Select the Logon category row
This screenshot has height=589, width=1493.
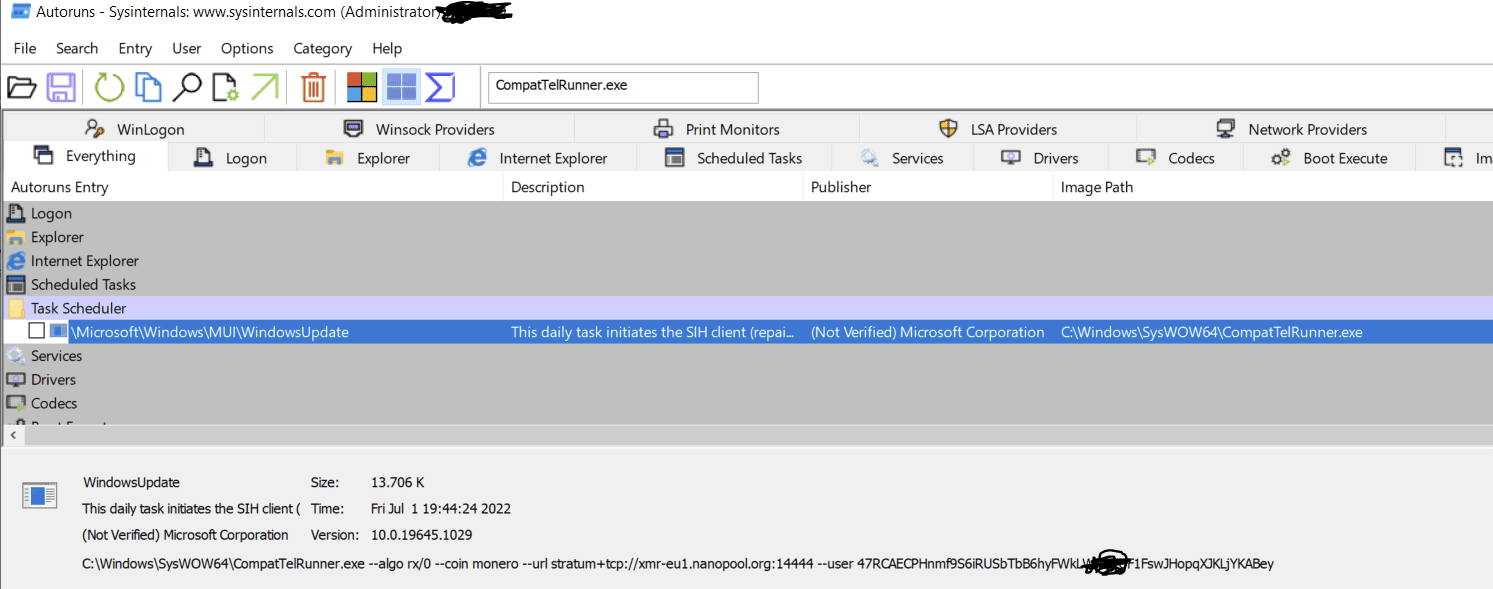click(x=748, y=213)
